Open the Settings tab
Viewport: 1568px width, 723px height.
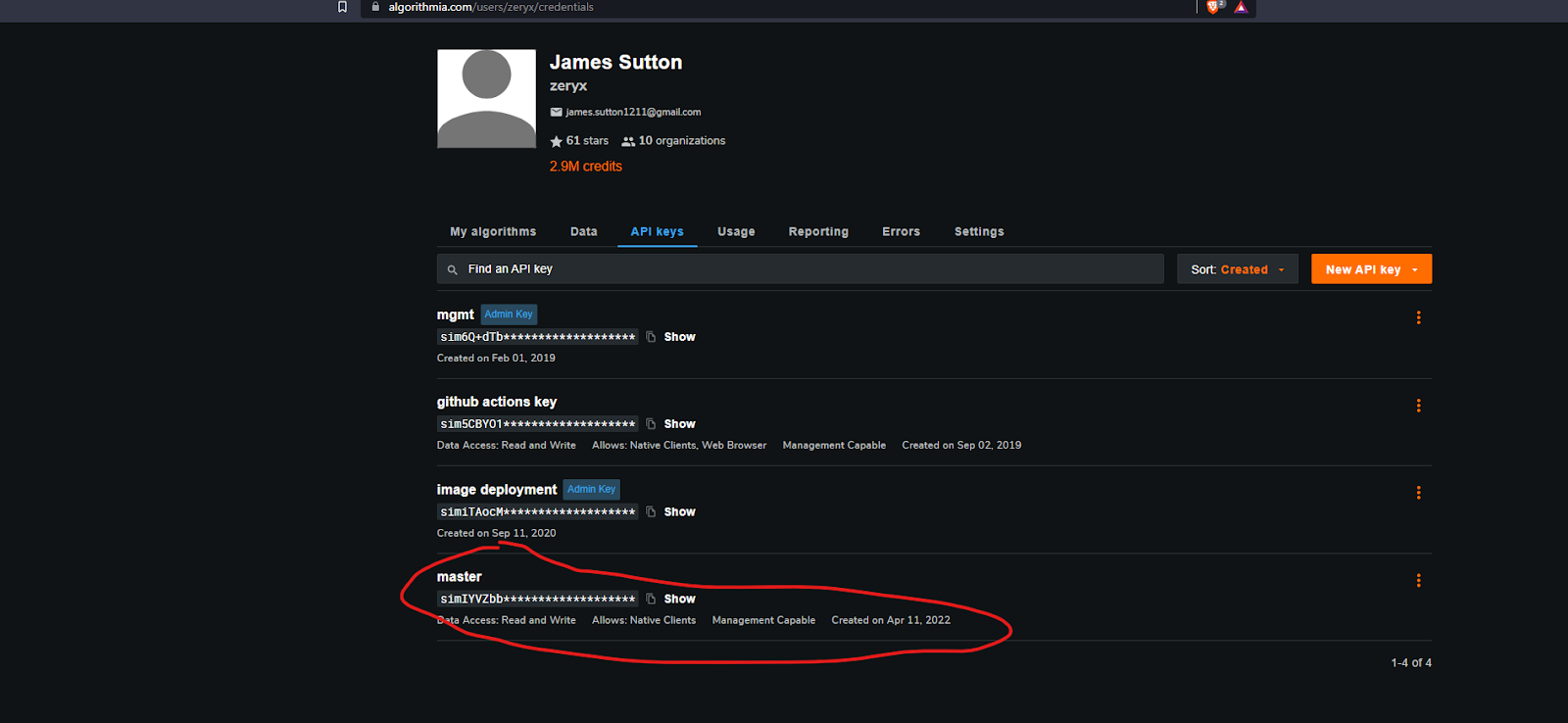click(x=979, y=232)
